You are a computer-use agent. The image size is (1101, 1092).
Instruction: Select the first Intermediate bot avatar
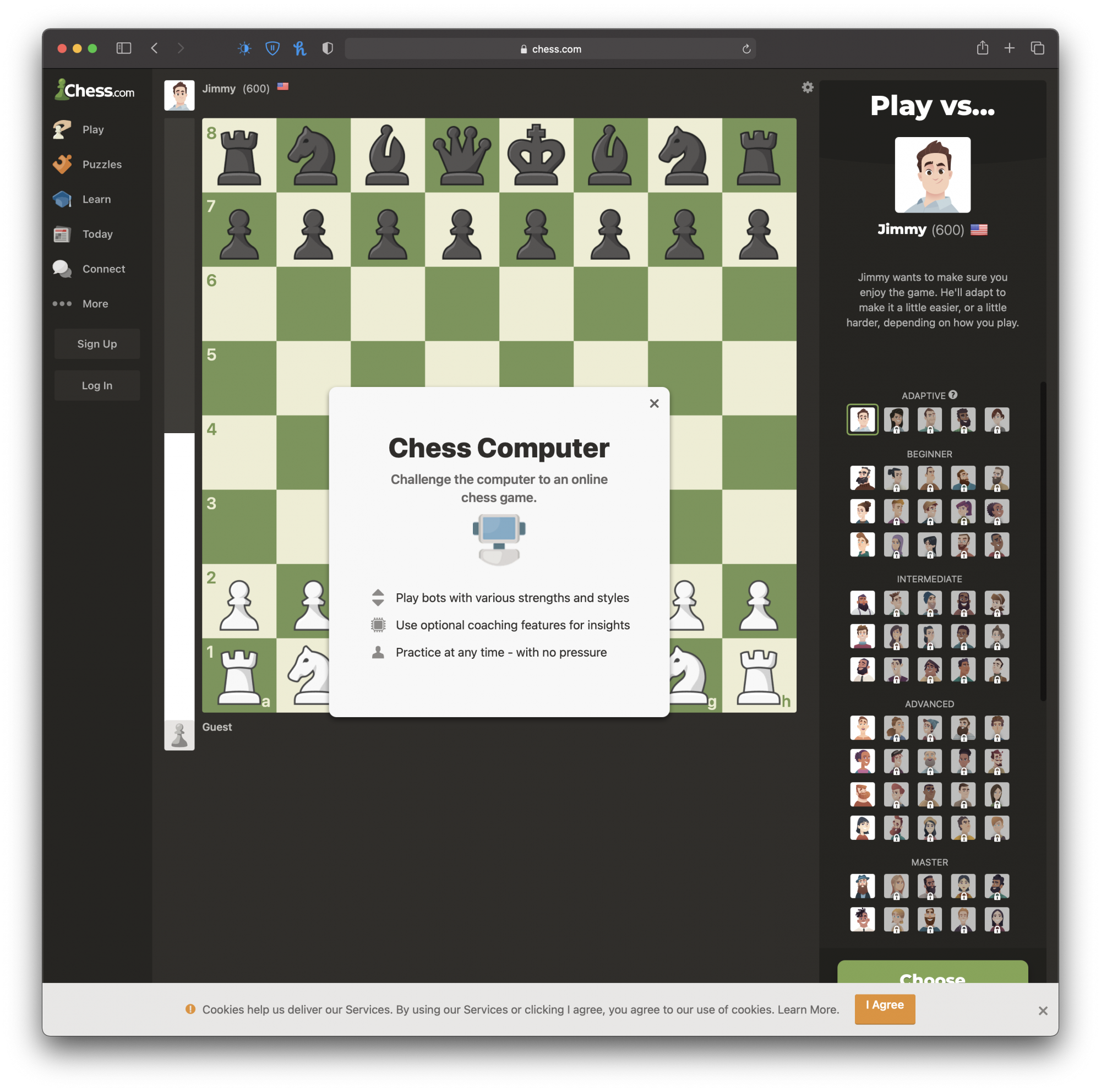(862, 603)
